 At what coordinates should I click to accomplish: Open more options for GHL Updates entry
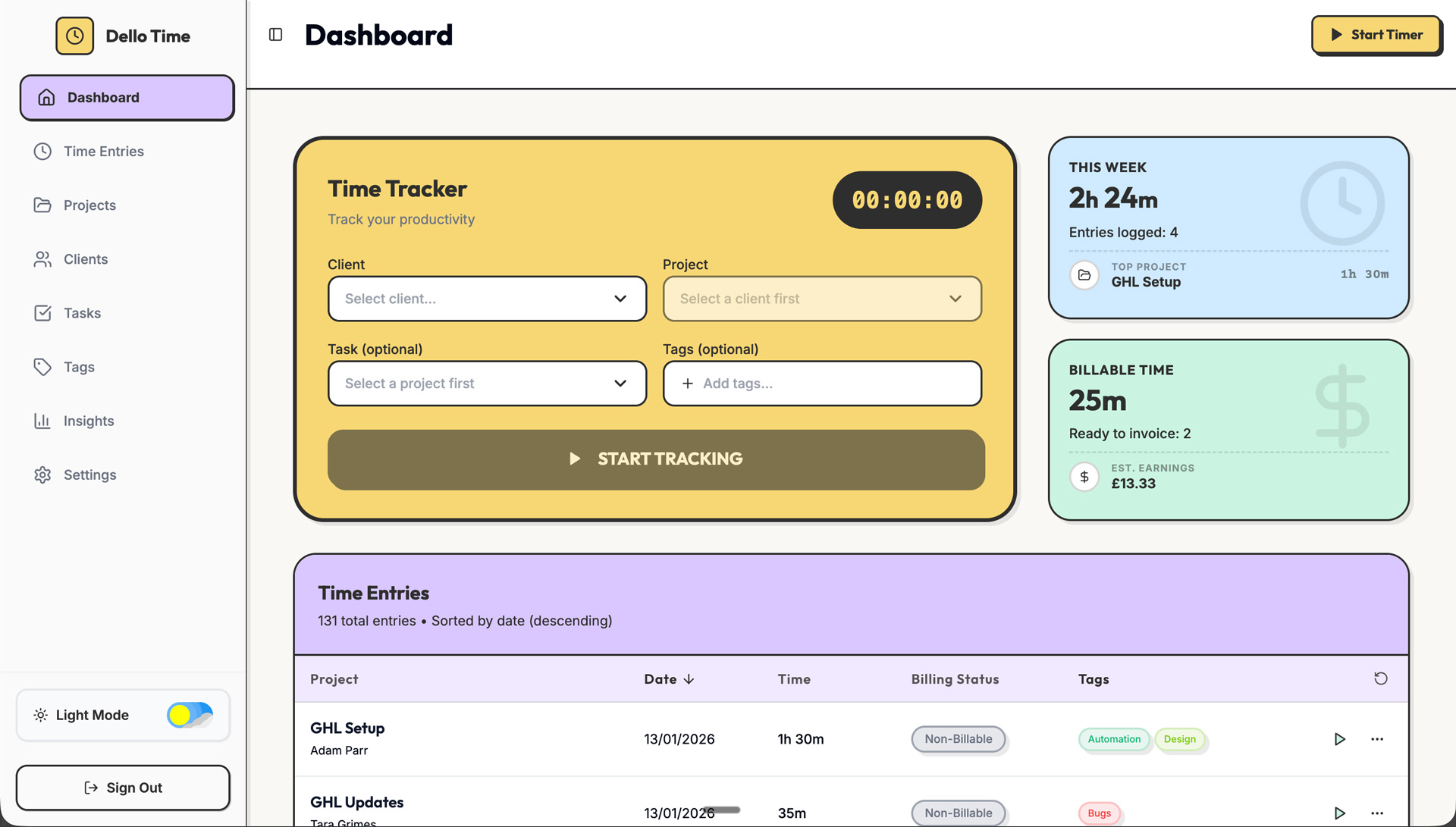[1377, 813]
